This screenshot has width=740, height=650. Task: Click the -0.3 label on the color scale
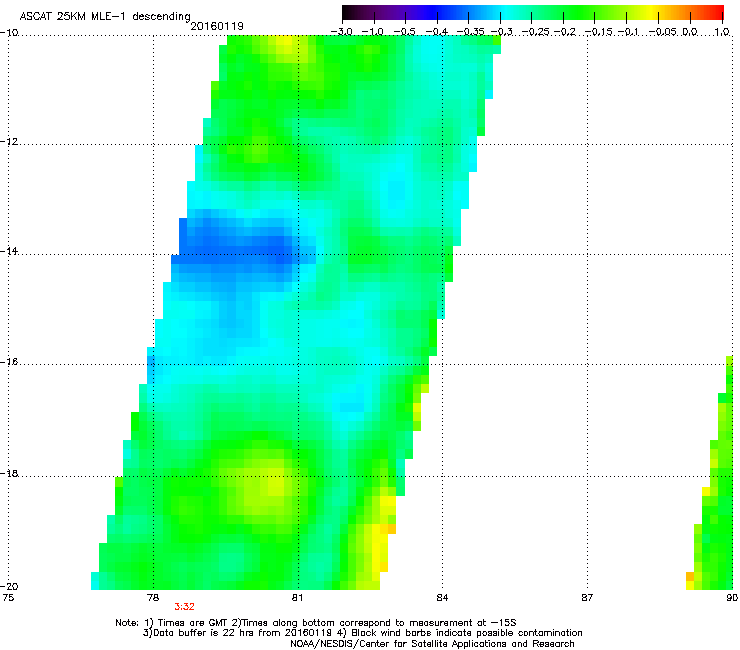(x=502, y=32)
